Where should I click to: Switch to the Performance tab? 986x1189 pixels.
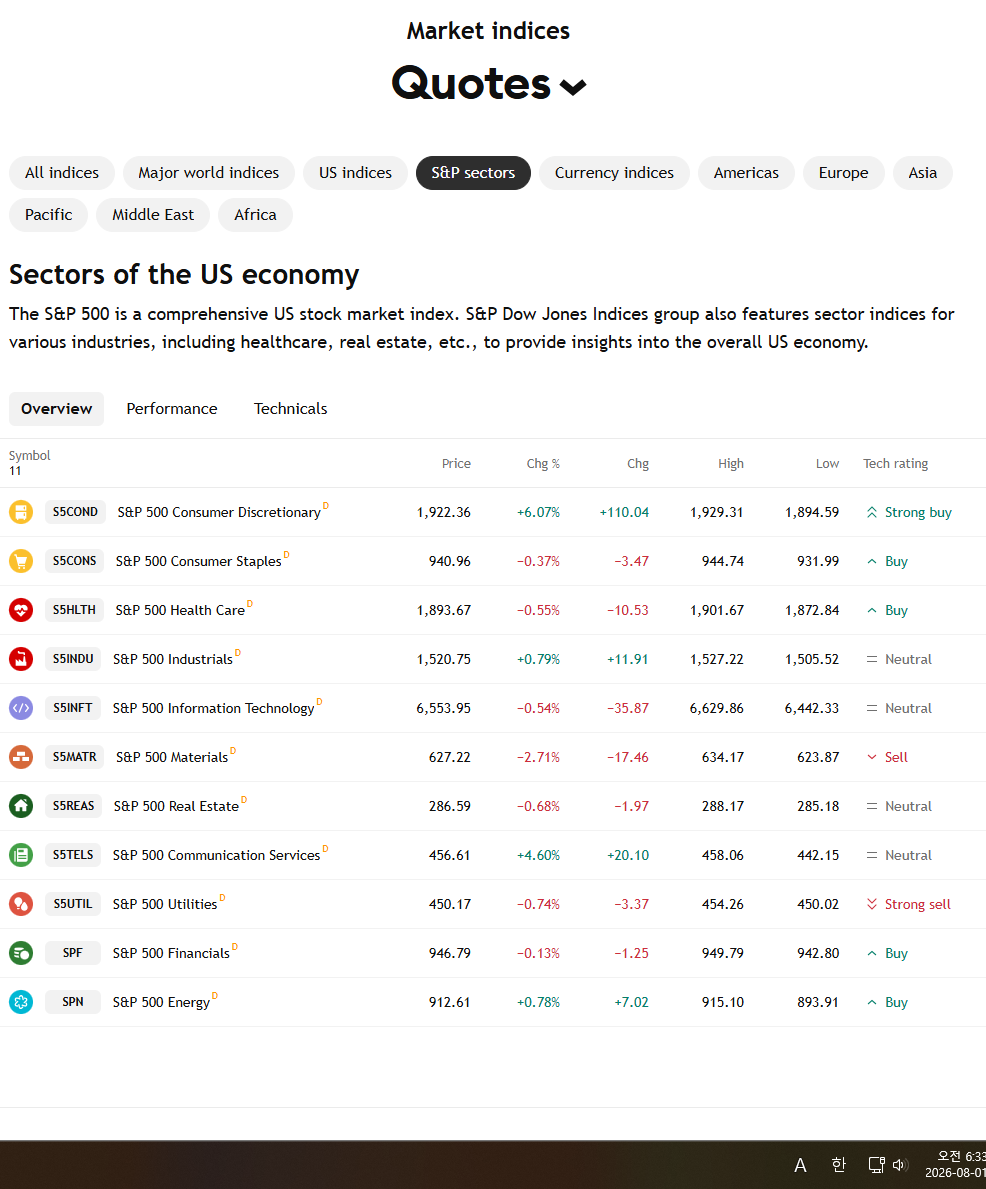(172, 409)
